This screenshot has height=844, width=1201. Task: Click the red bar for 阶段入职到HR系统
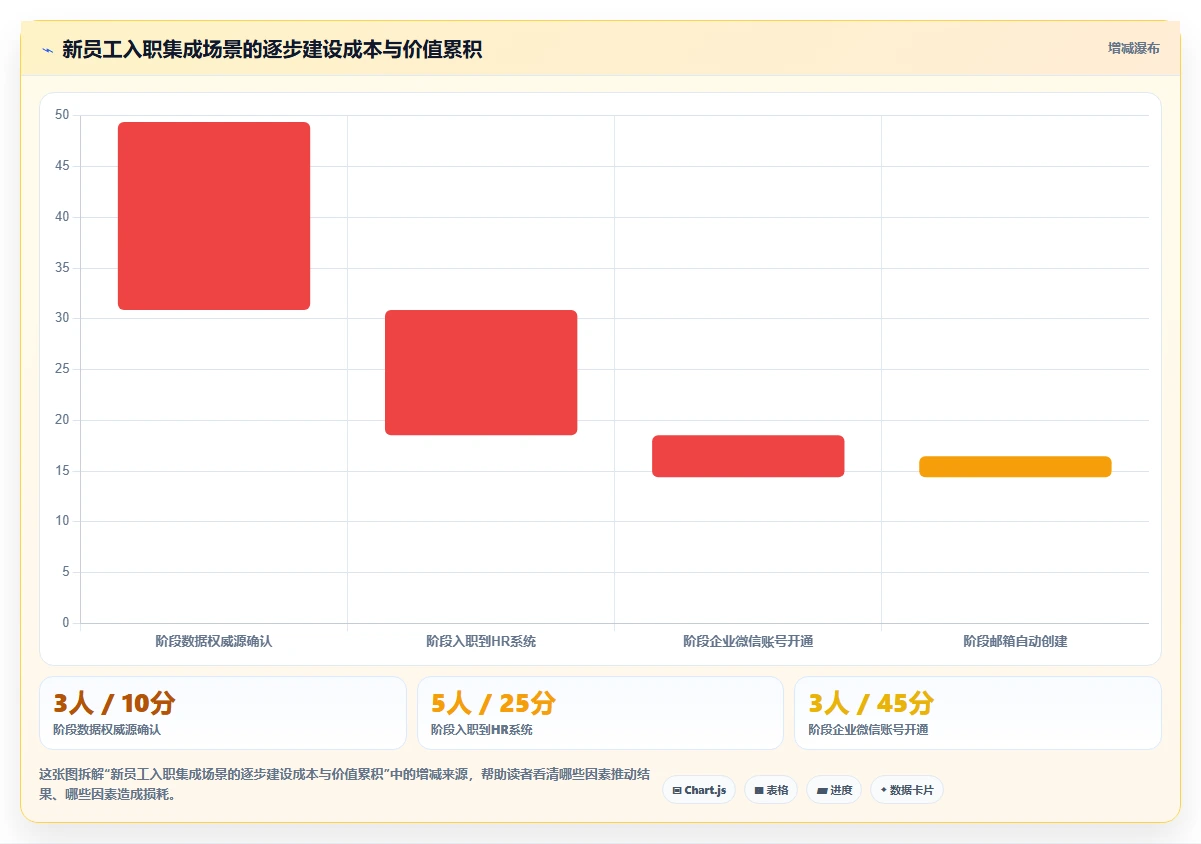click(481, 372)
